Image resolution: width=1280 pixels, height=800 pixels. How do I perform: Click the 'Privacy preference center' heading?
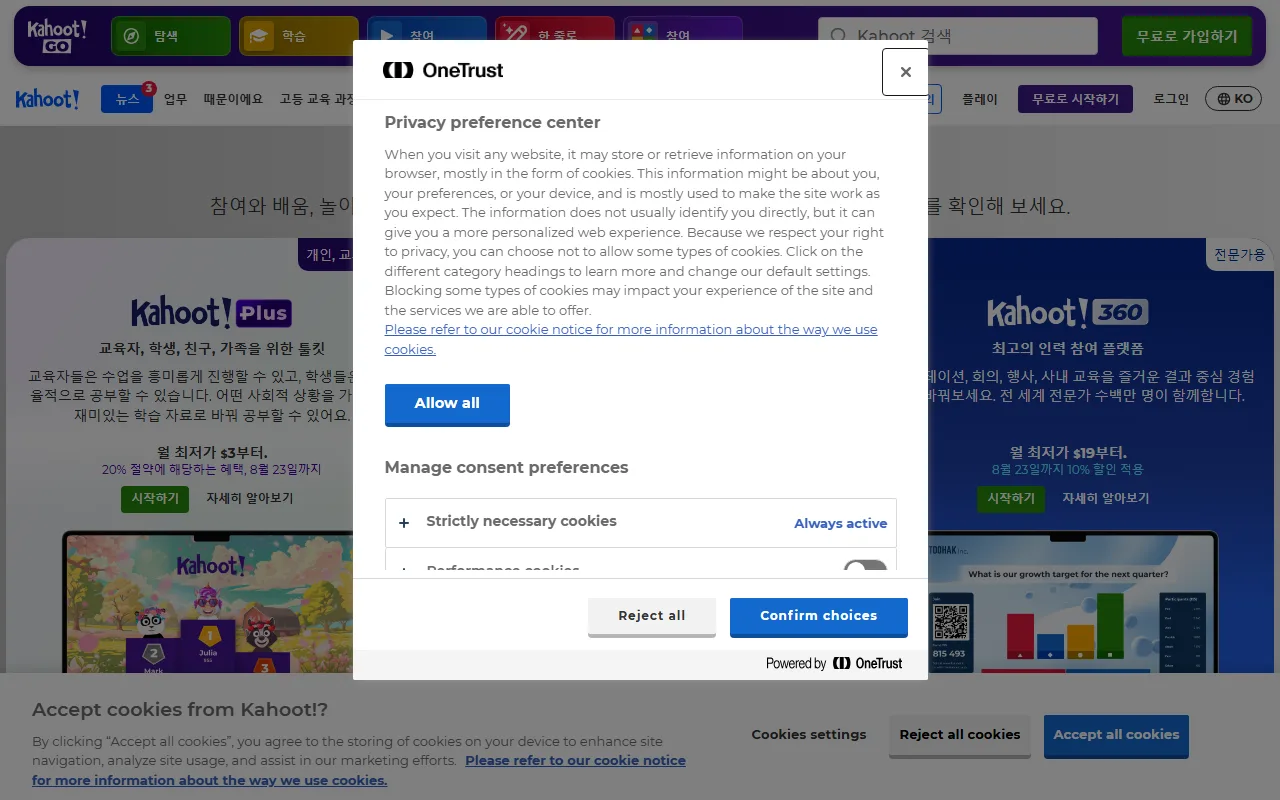click(x=493, y=122)
